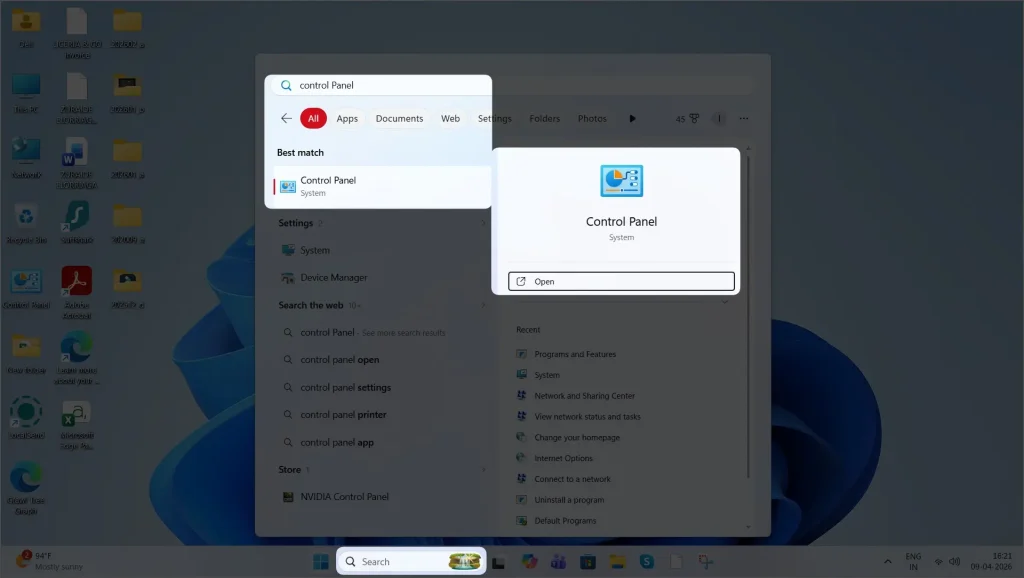The image size is (1024, 578).
Task: Switch to the Apps filter
Action: tap(347, 118)
